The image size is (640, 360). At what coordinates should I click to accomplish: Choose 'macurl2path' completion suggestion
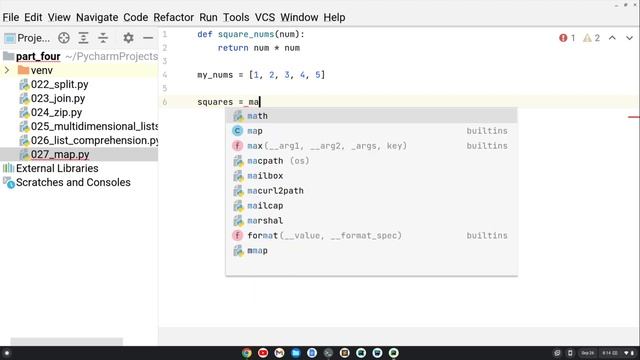coord(371,191)
